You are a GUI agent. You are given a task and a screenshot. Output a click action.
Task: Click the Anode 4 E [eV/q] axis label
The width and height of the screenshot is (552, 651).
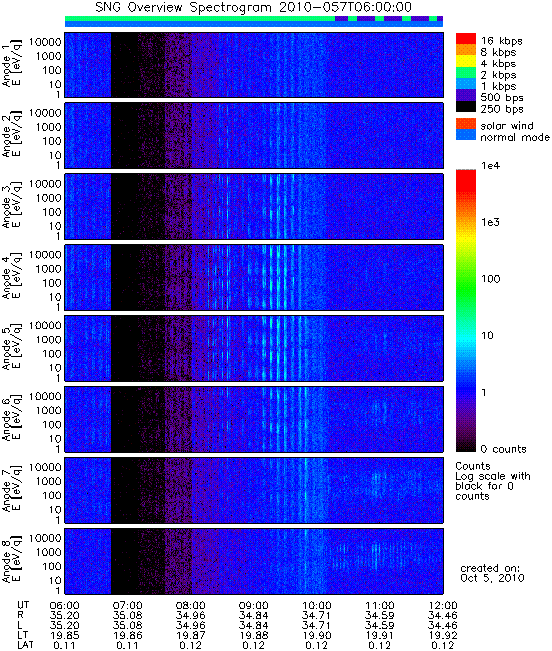click(x=12, y=276)
